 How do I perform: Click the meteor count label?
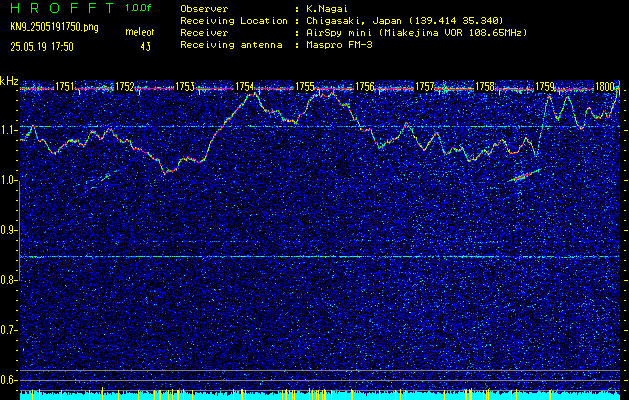pos(140,32)
